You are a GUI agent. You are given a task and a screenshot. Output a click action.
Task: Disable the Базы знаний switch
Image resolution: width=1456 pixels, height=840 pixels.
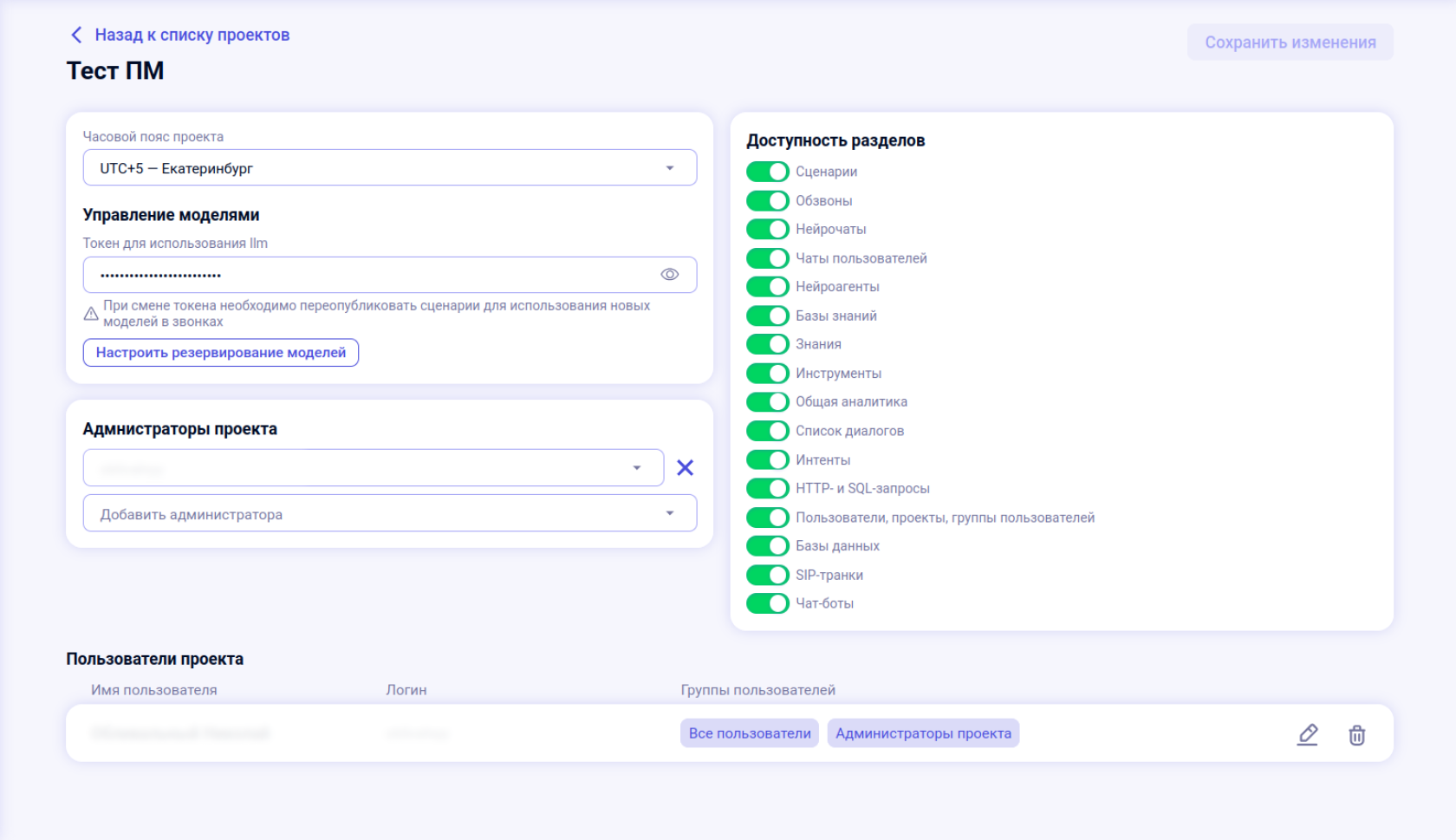tap(768, 316)
